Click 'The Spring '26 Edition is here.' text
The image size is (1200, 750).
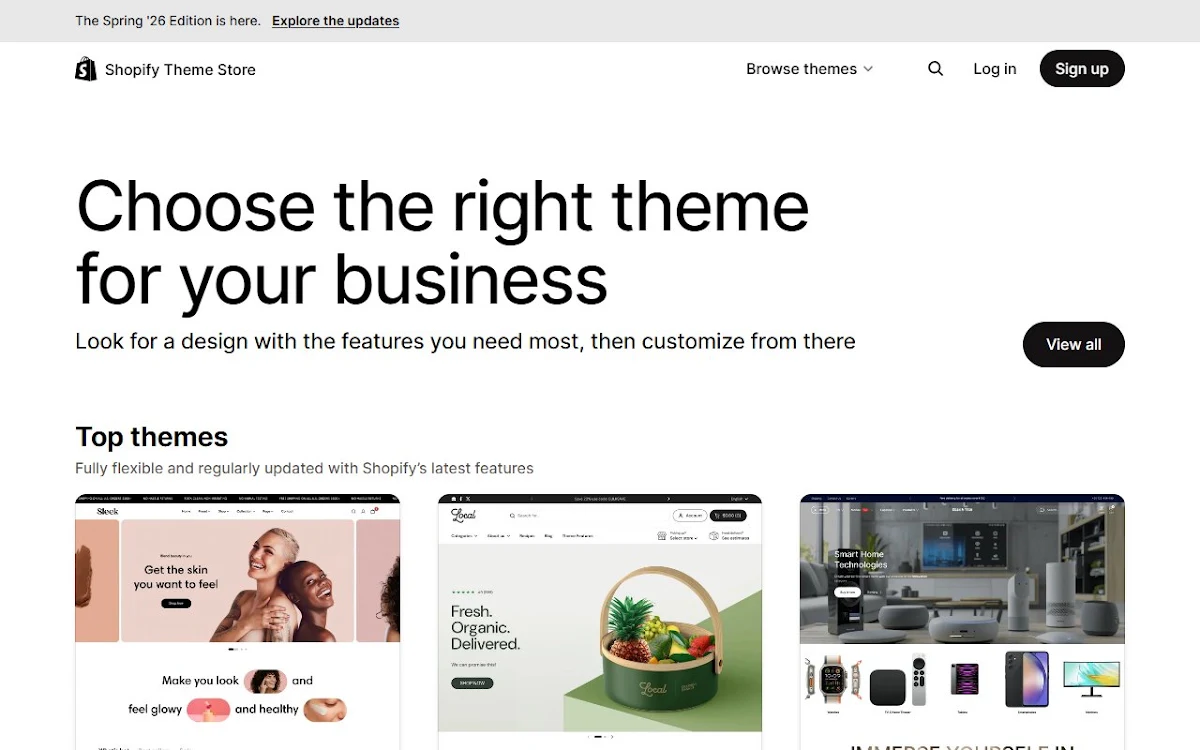coord(168,21)
